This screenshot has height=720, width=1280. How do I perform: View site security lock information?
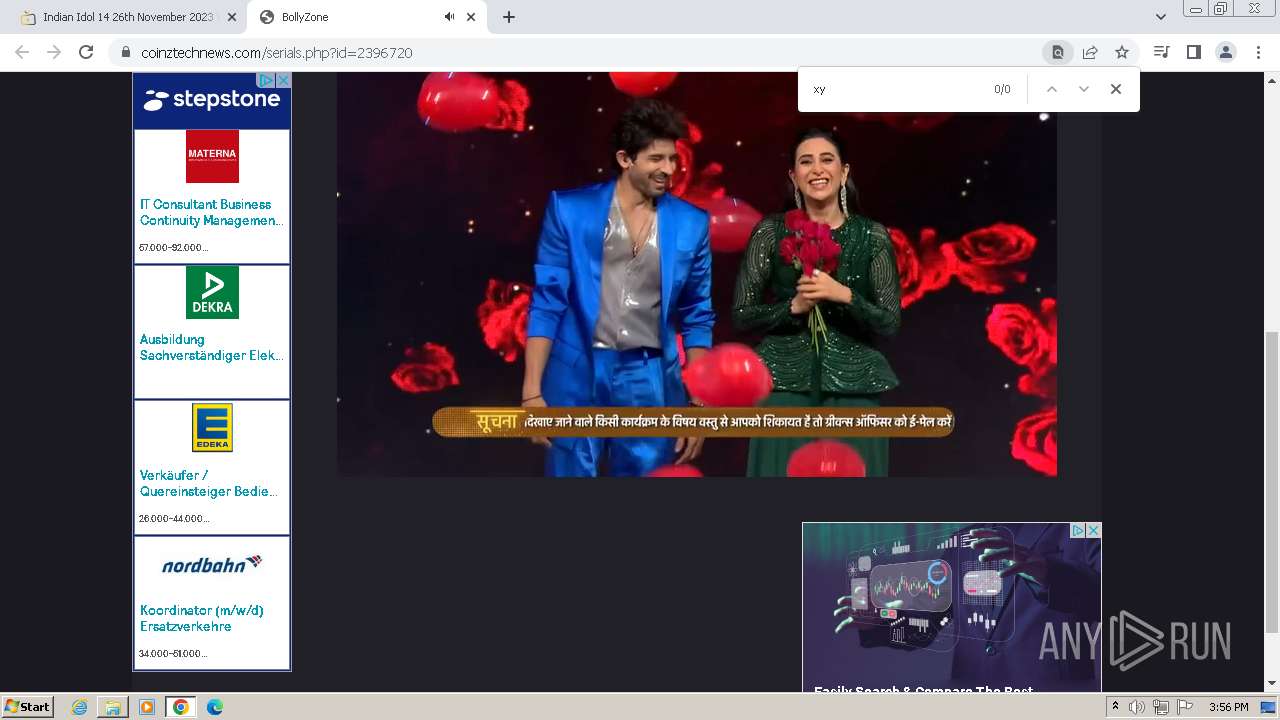[x=125, y=53]
